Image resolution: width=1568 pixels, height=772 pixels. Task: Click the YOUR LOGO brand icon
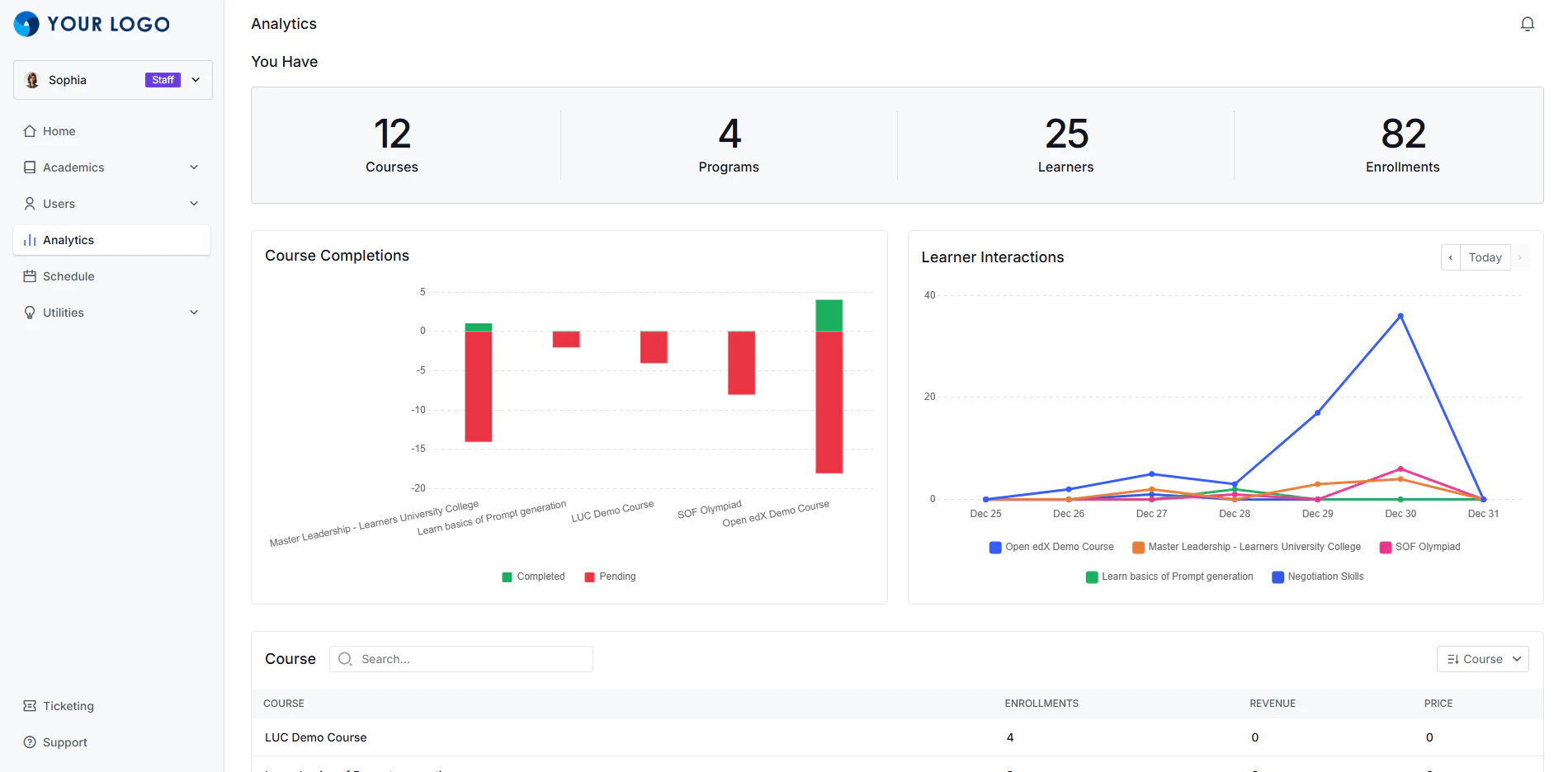(x=26, y=24)
